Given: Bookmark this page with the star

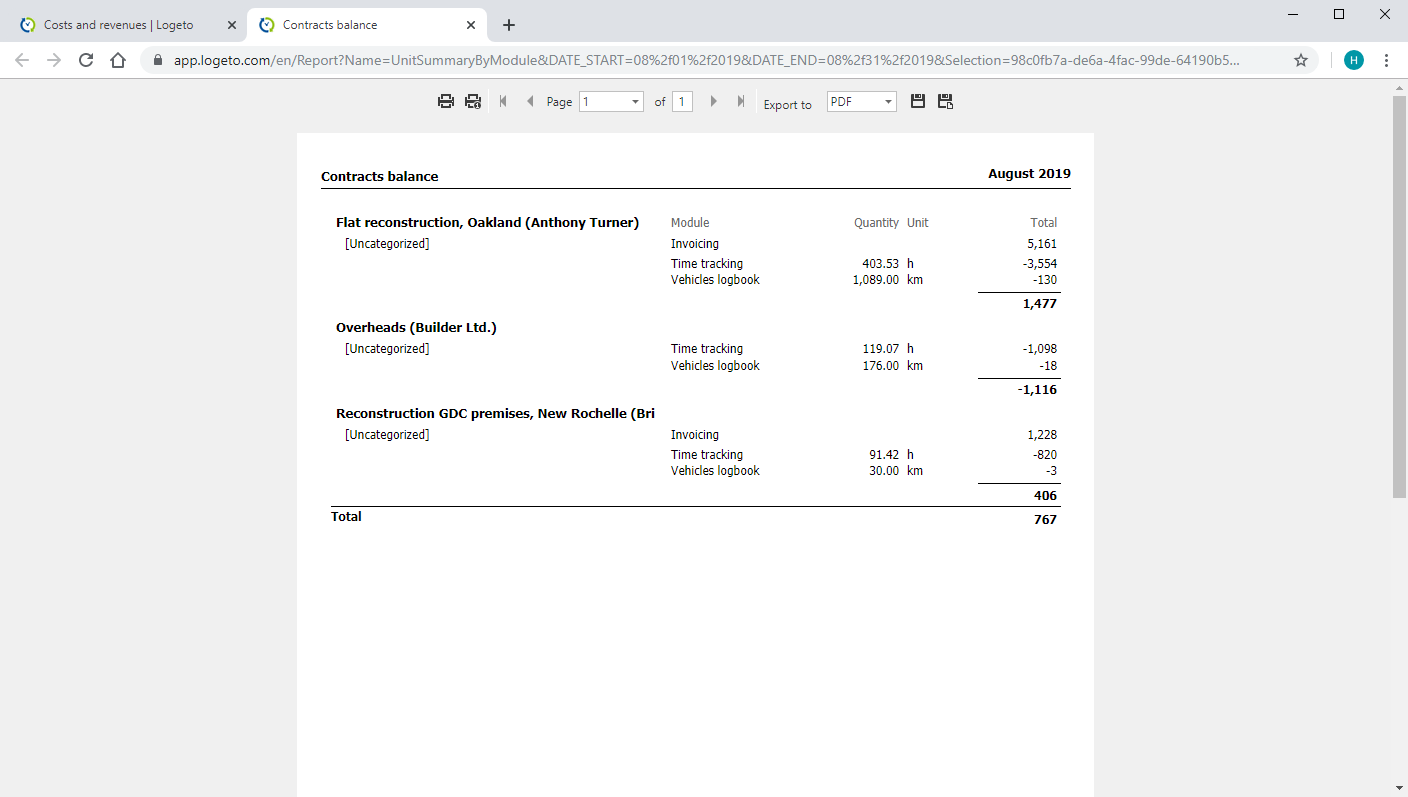Looking at the screenshot, I should 1301,60.
